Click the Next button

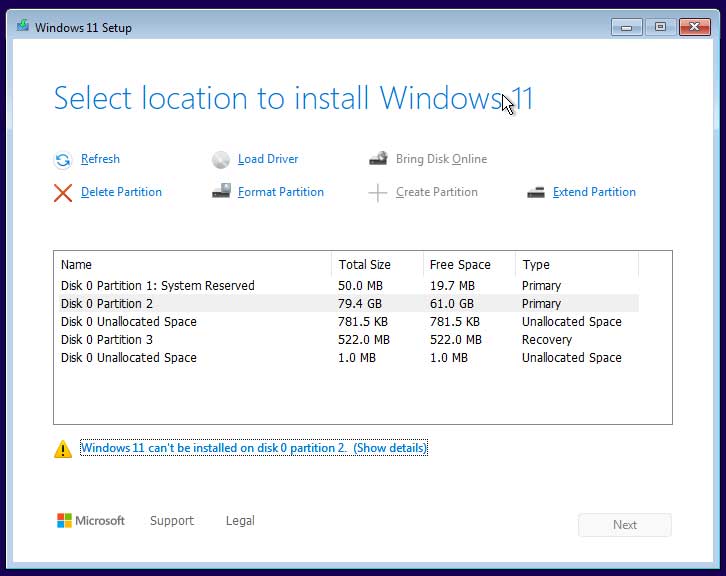tap(625, 525)
